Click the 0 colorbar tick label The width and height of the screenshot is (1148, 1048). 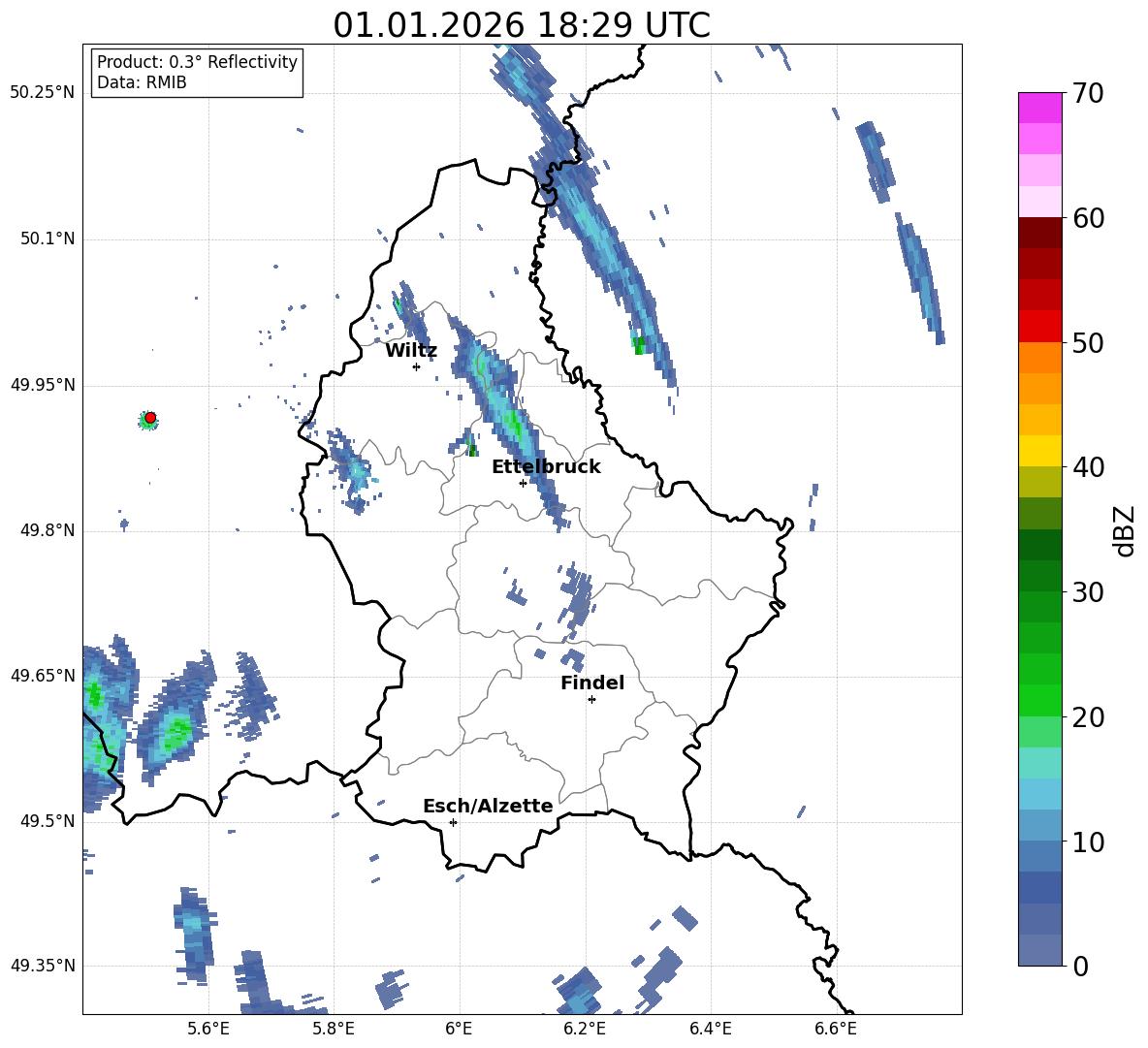pos(1081,967)
